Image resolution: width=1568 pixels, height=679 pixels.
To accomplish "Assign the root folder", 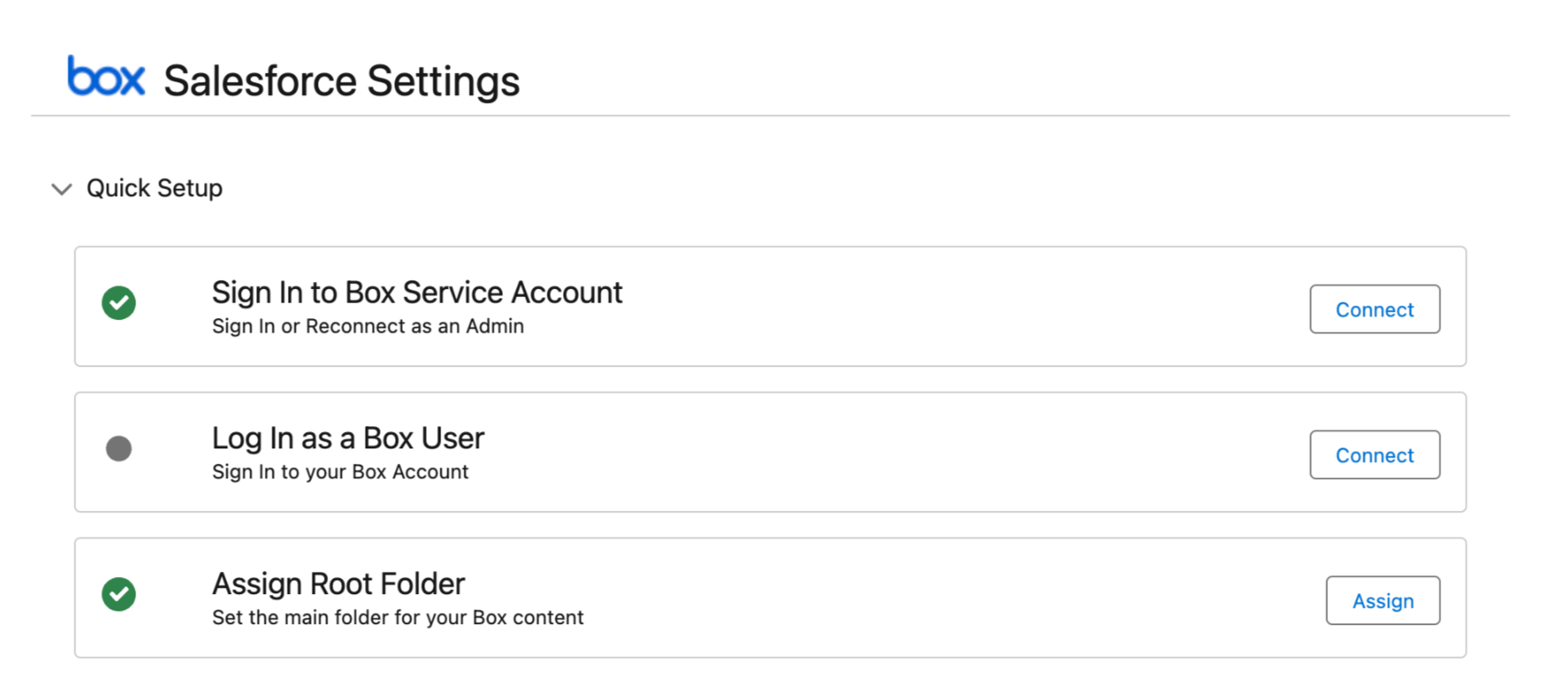I will [1382, 600].
